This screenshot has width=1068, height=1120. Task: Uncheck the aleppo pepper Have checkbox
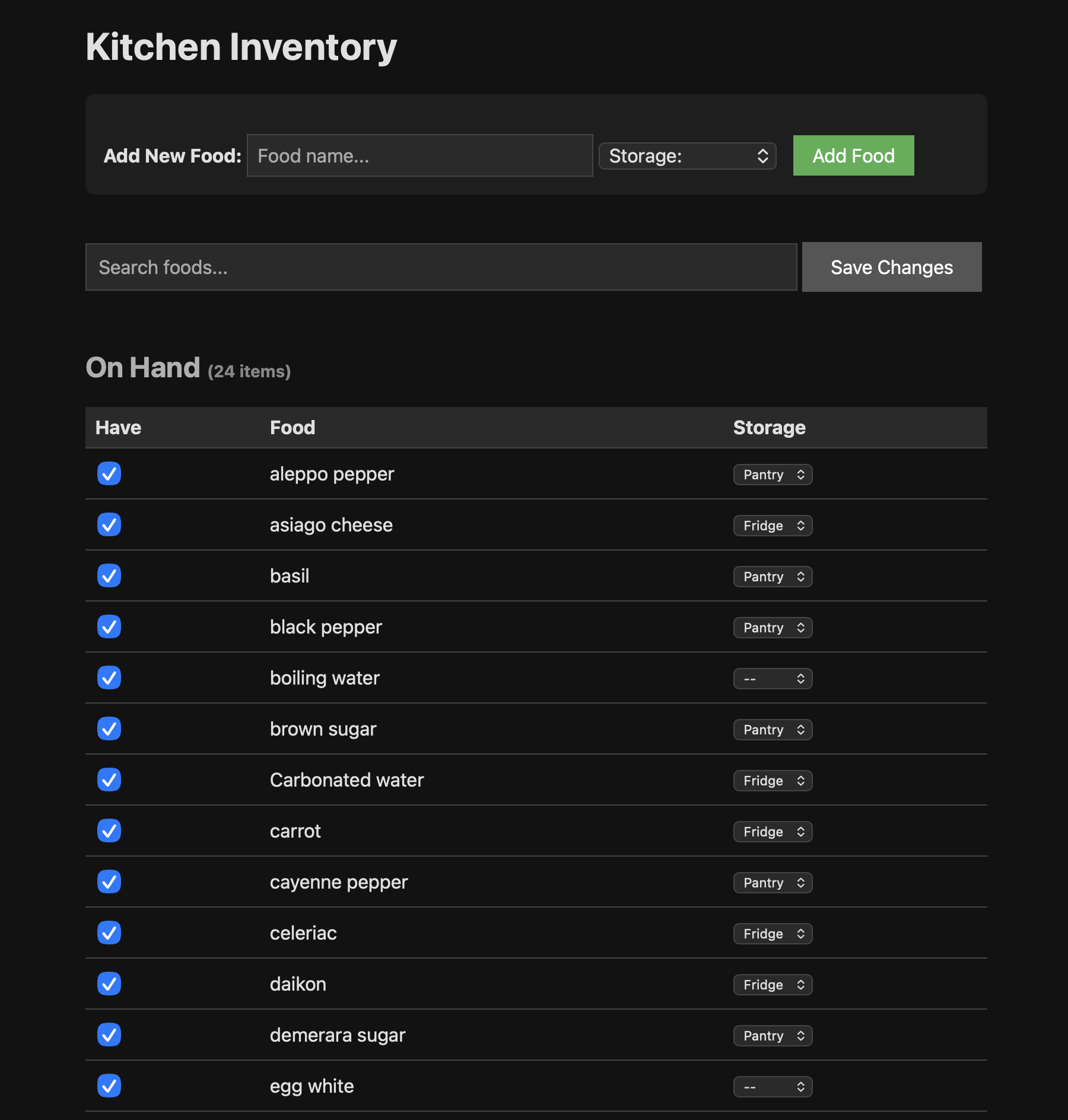pyautogui.click(x=109, y=473)
